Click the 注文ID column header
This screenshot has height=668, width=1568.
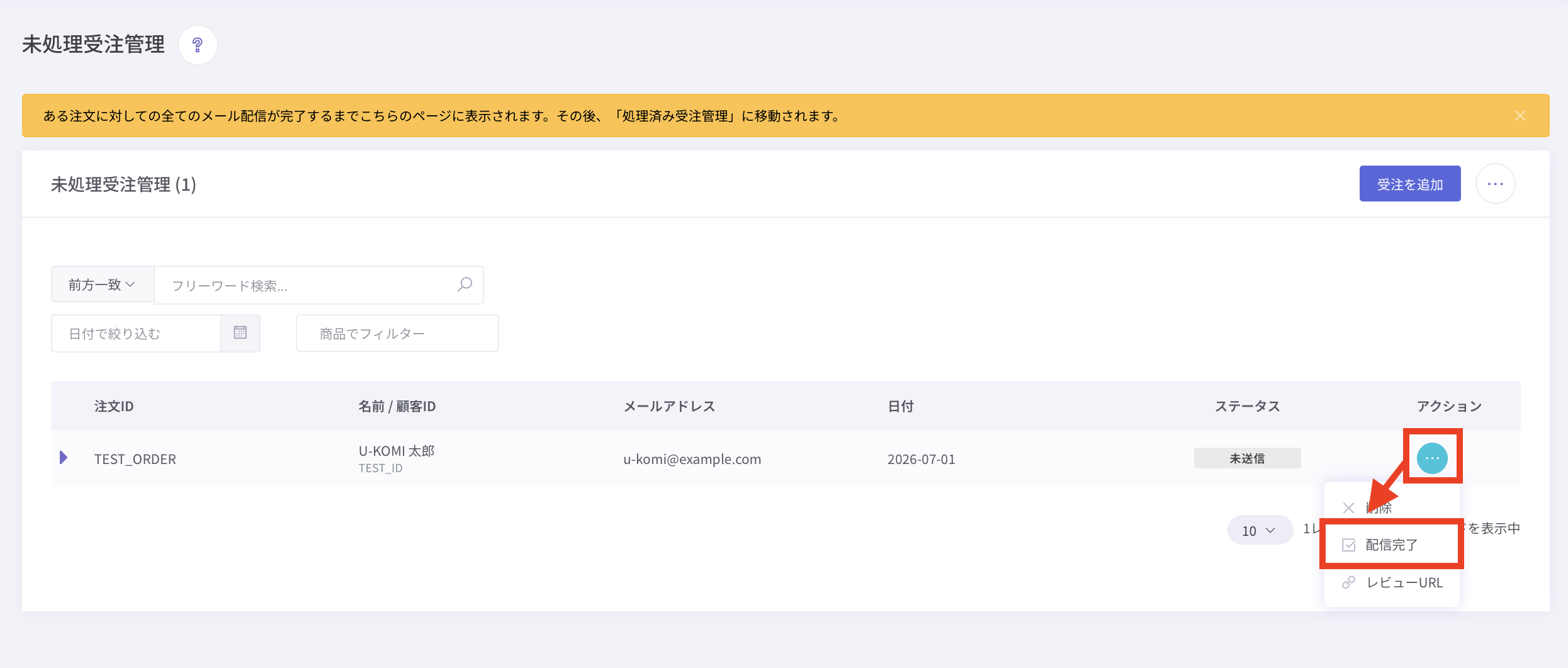click(114, 406)
